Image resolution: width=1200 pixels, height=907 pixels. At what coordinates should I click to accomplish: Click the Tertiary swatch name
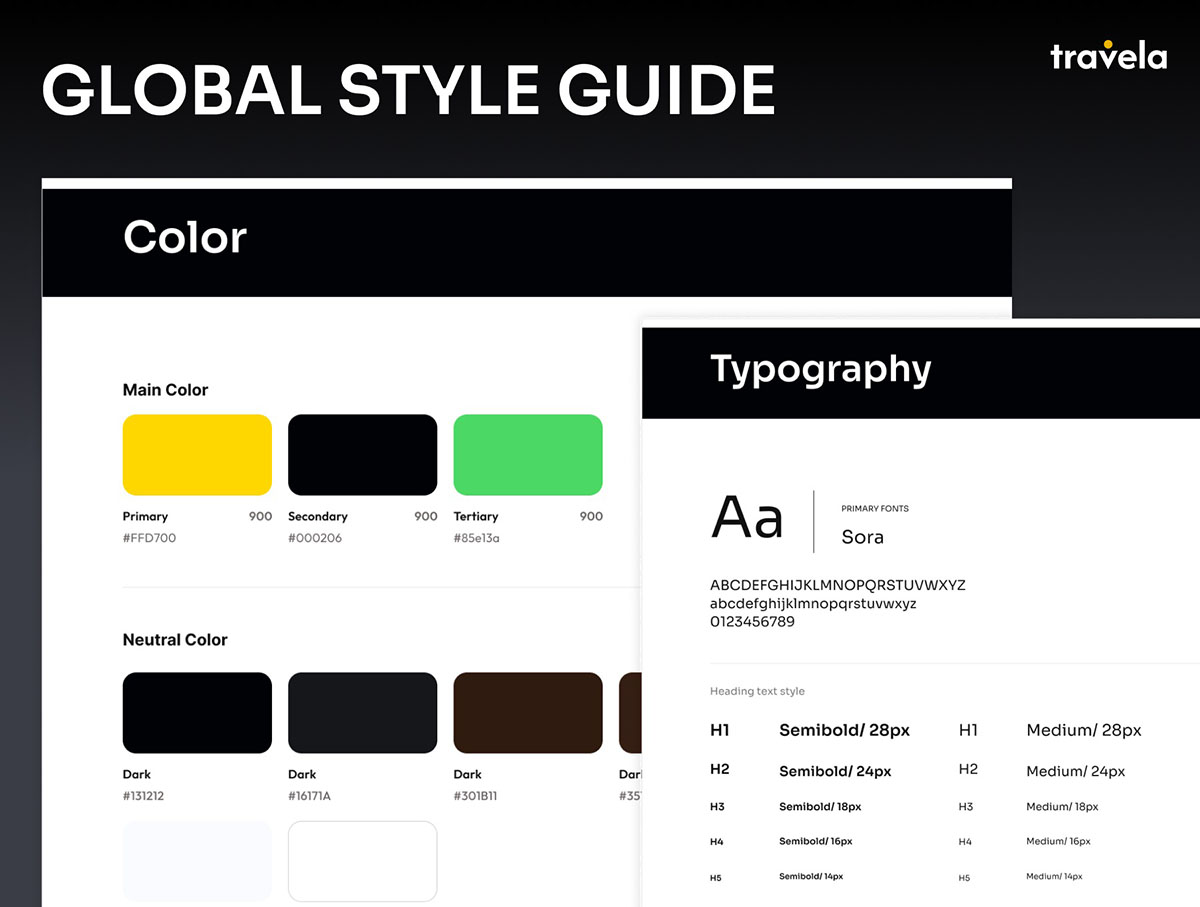click(x=476, y=516)
